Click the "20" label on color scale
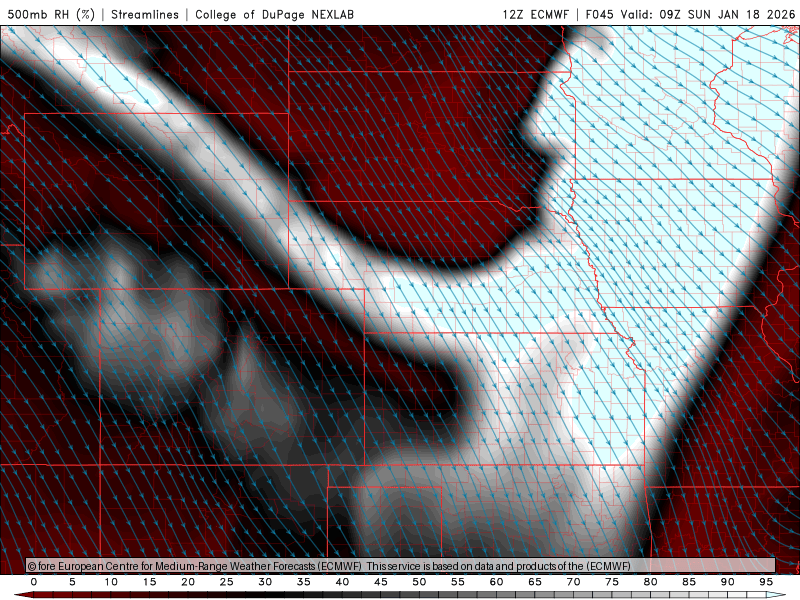The width and height of the screenshot is (800, 600). tap(188, 582)
